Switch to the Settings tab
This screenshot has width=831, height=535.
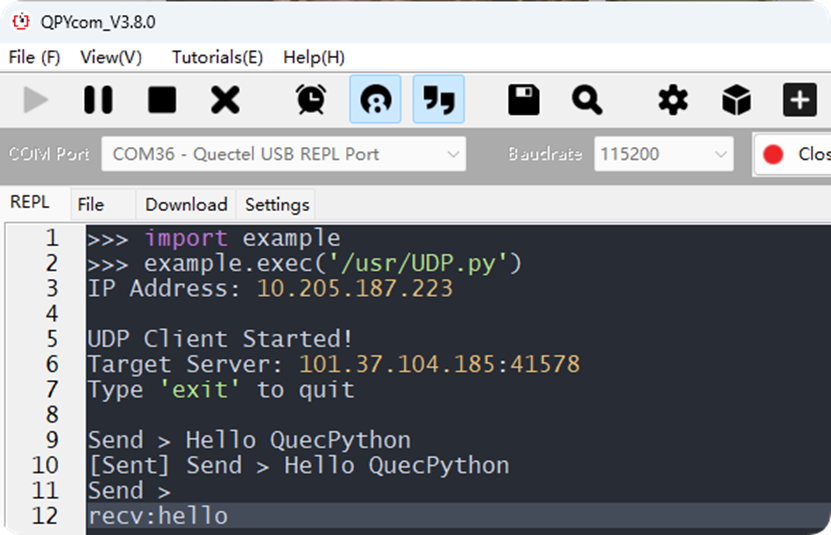(277, 204)
